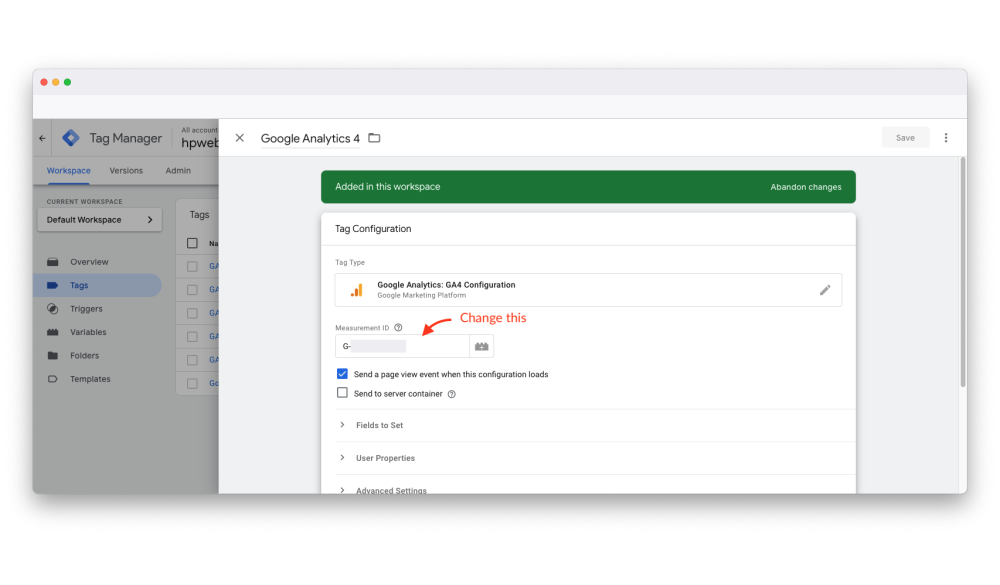Image resolution: width=1000 pixels, height=585 pixels.
Task: Enable Send to server container checkbox
Action: [x=343, y=394]
